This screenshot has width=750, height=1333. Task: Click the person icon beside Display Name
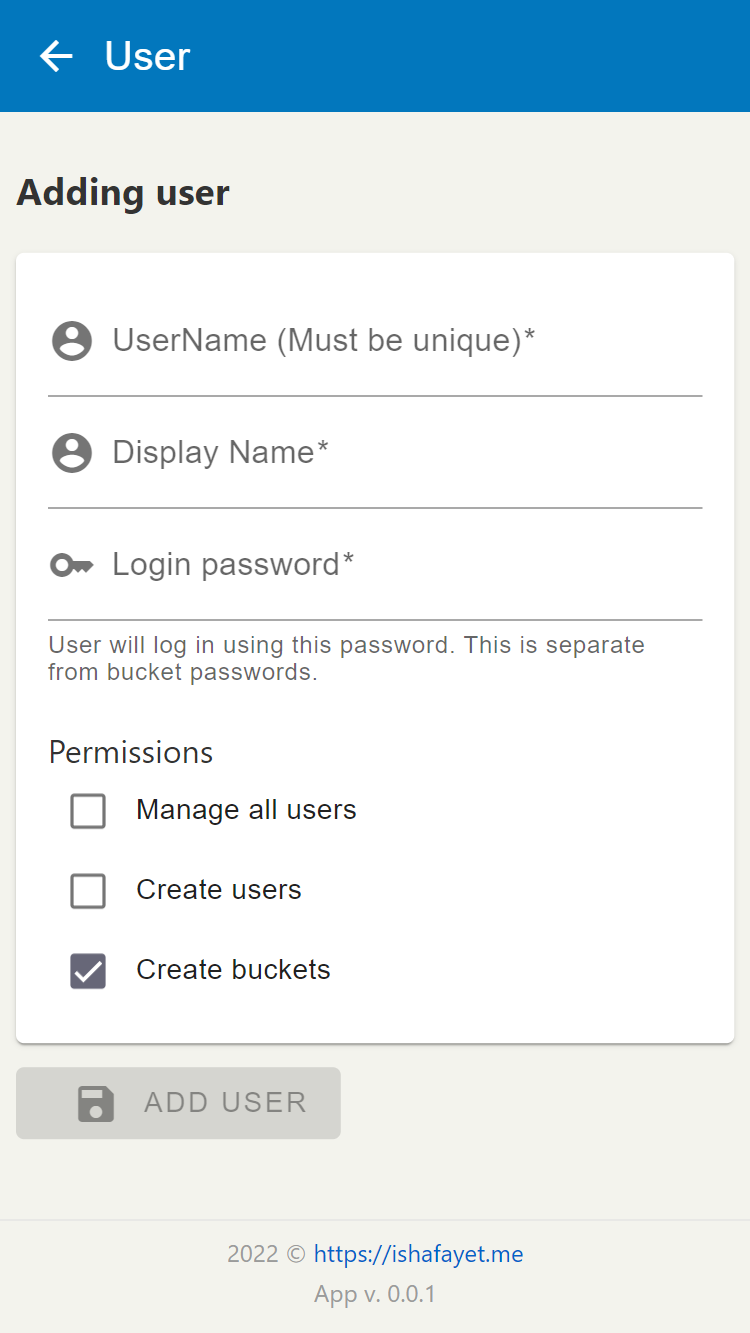72,453
